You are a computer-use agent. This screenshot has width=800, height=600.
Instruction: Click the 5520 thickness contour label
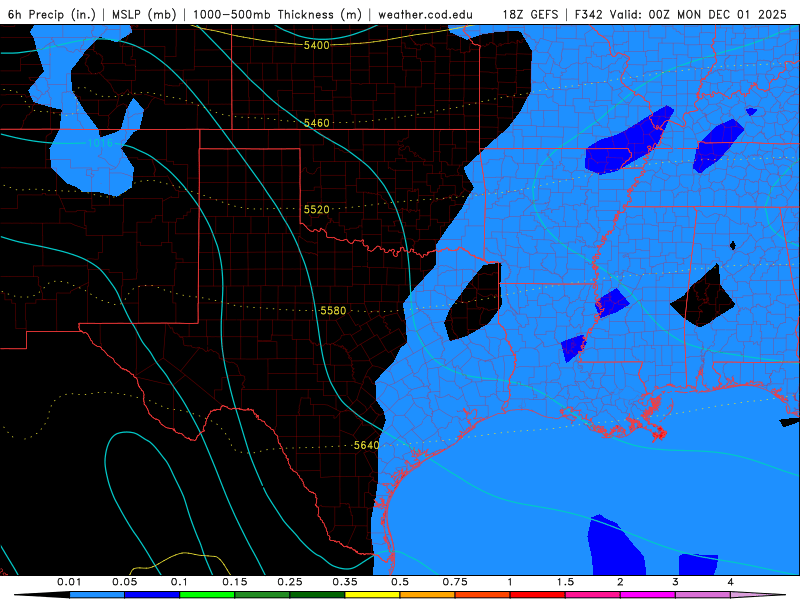pyautogui.click(x=316, y=210)
